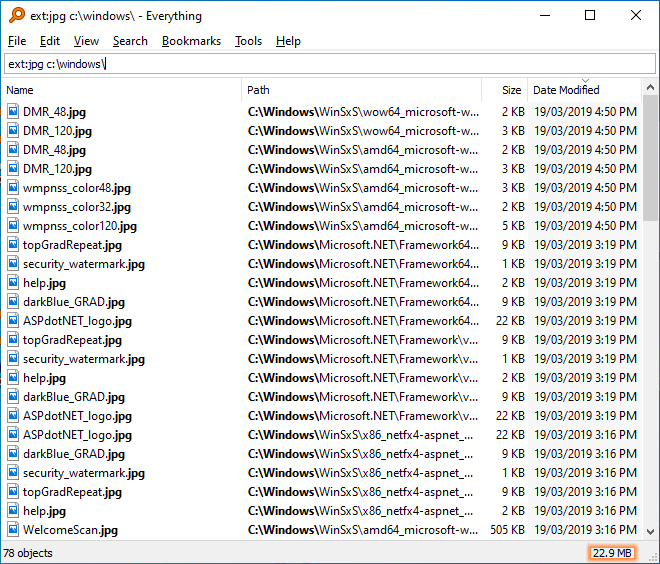
Task: Click the 78 objects status bar text
Action: [x=28, y=553]
